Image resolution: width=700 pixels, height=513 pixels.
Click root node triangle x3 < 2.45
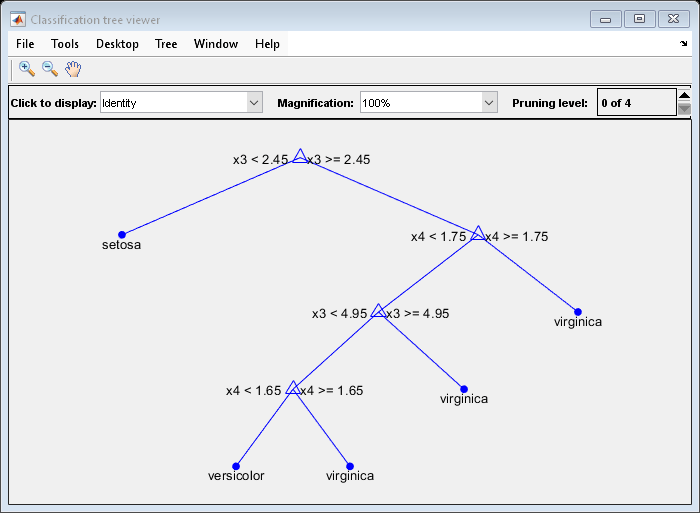coord(300,156)
